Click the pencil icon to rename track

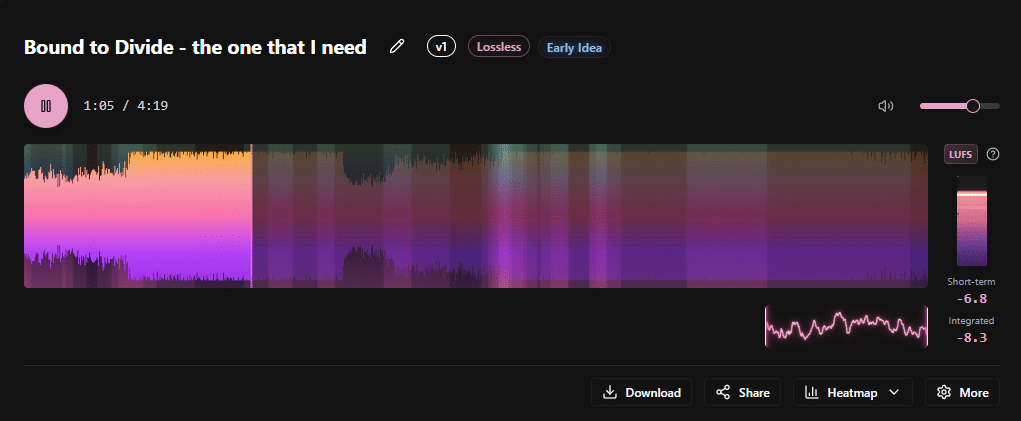[x=397, y=47]
